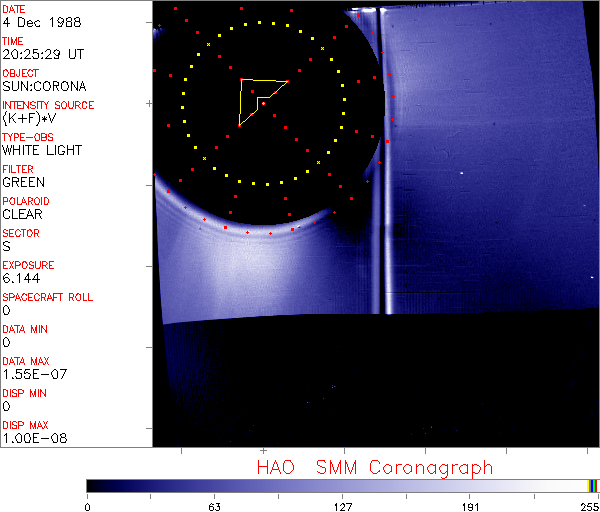Screen dimensions: 600x512
Task: Click the rainbow stripe at the colorbar's right end
Action: point(593,485)
